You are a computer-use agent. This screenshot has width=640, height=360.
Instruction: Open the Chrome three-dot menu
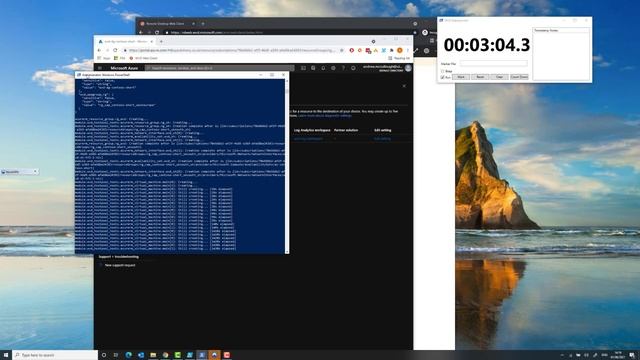click(x=408, y=50)
